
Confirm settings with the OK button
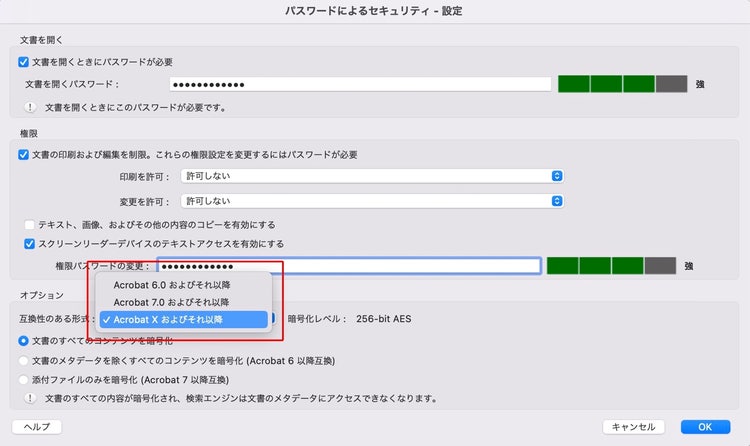pos(706,426)
